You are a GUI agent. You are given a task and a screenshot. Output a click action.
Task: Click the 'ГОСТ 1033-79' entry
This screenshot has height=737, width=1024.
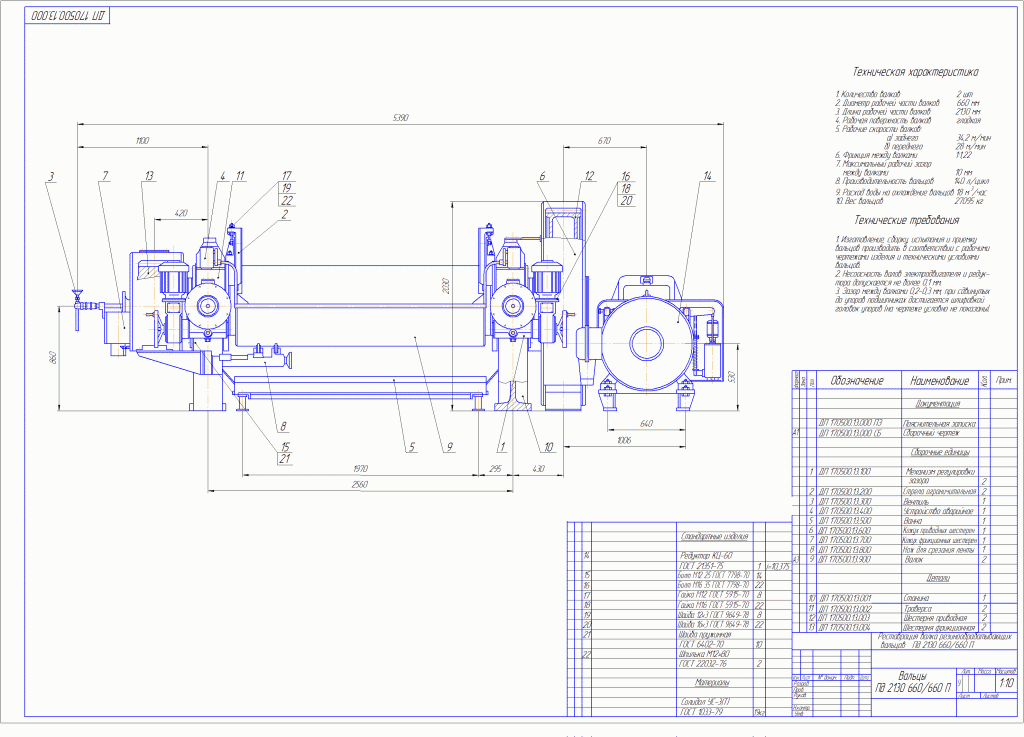[702, 712]
